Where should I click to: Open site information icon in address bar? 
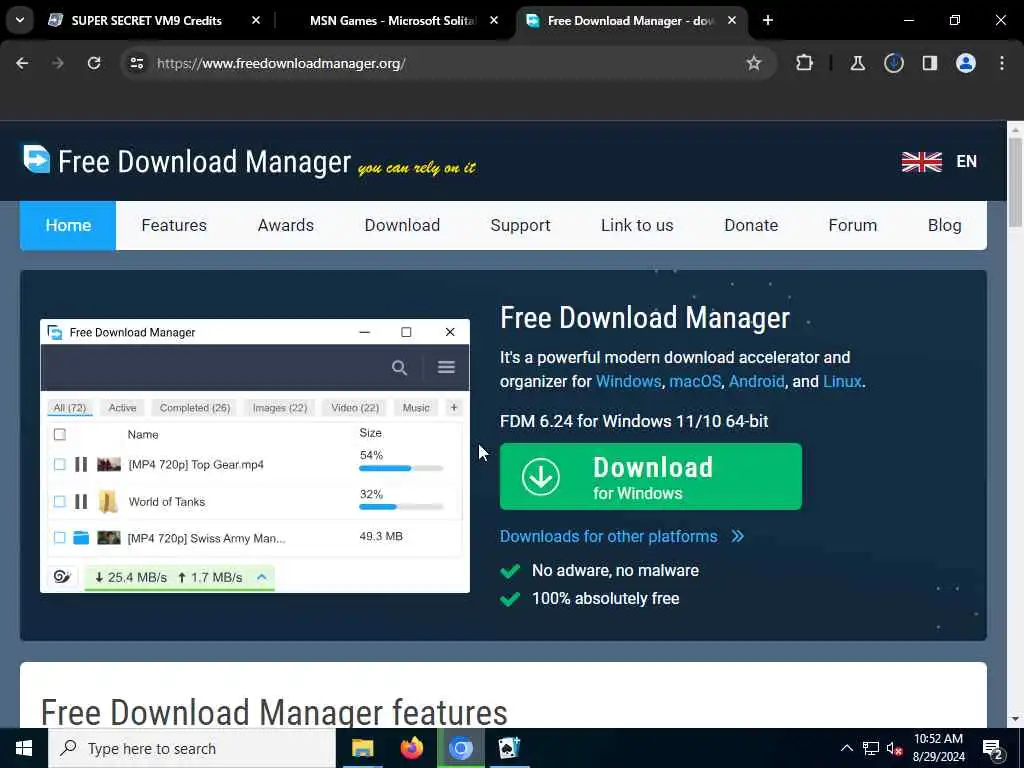click(136, 63)
